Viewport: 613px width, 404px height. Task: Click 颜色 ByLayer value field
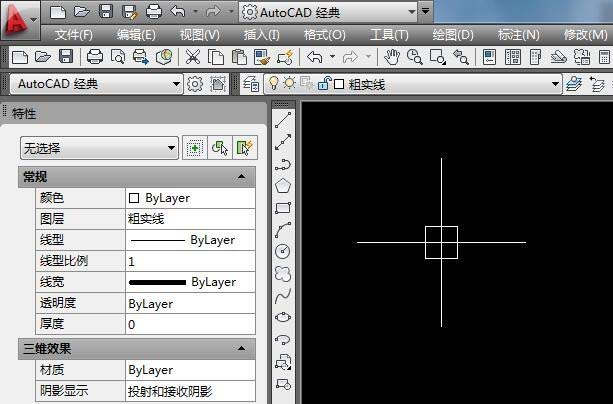pyautogui.click(x=190, y=198)
